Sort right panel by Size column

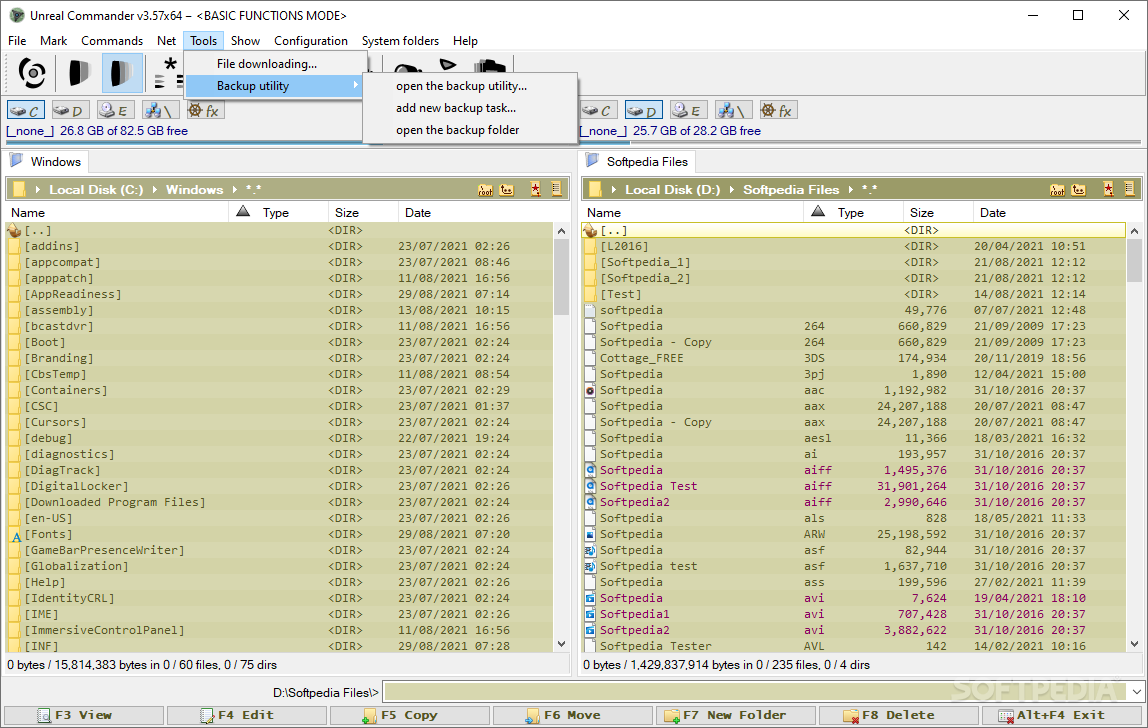937,212
